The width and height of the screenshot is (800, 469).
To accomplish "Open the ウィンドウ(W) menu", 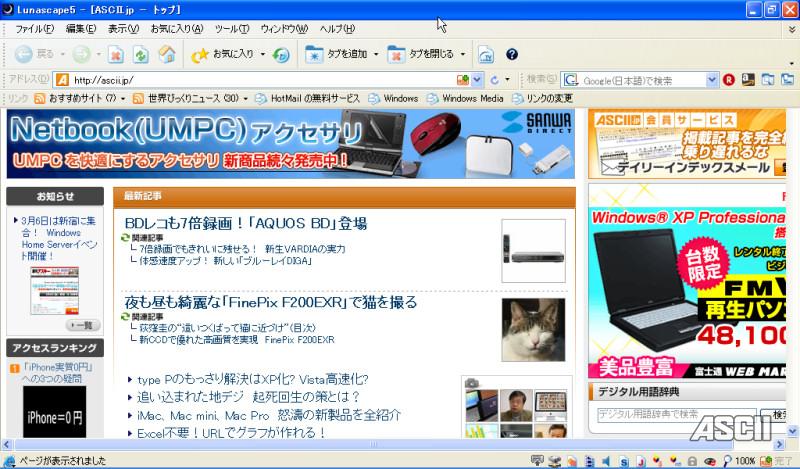I will [x=284, y=29].
